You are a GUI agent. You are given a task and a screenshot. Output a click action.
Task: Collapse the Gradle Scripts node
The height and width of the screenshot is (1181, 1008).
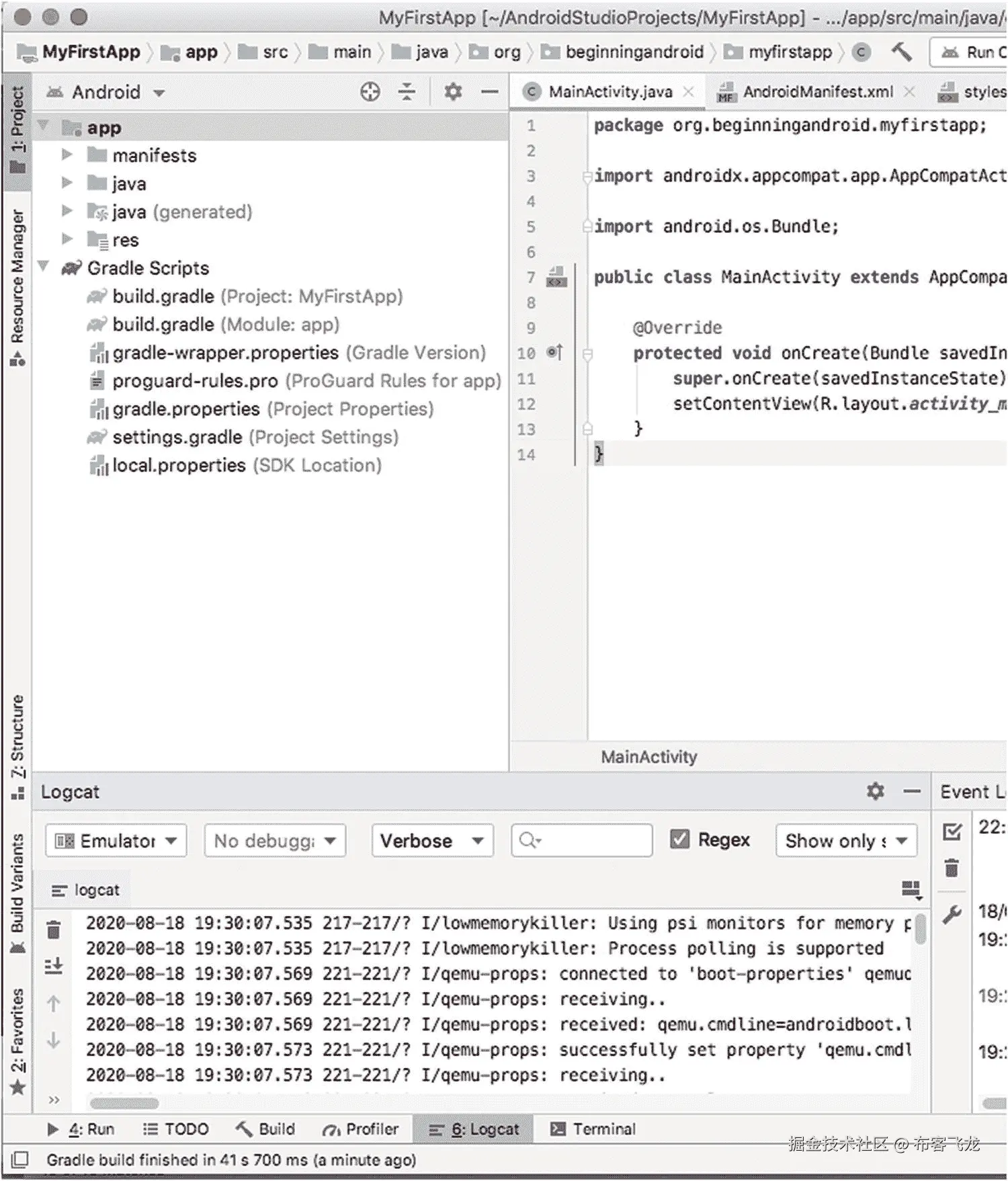pyautogui.click(x=44, y=266)
